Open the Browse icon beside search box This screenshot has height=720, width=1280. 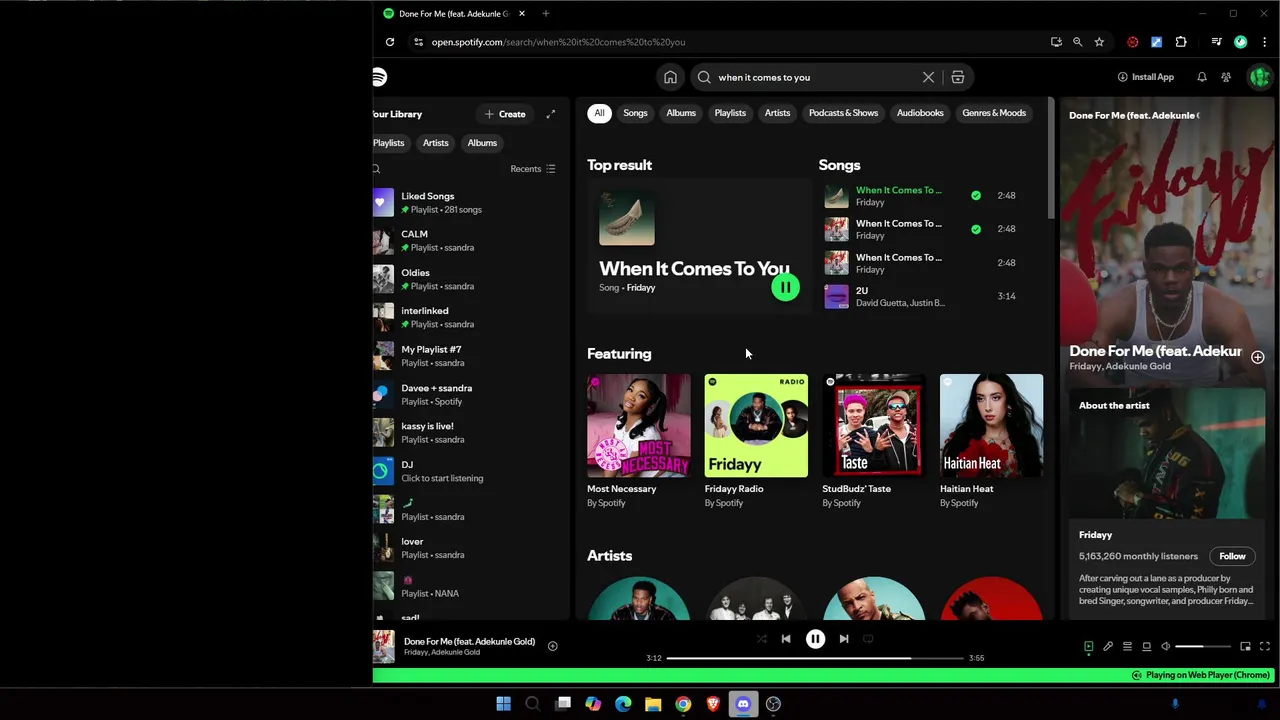957,77
